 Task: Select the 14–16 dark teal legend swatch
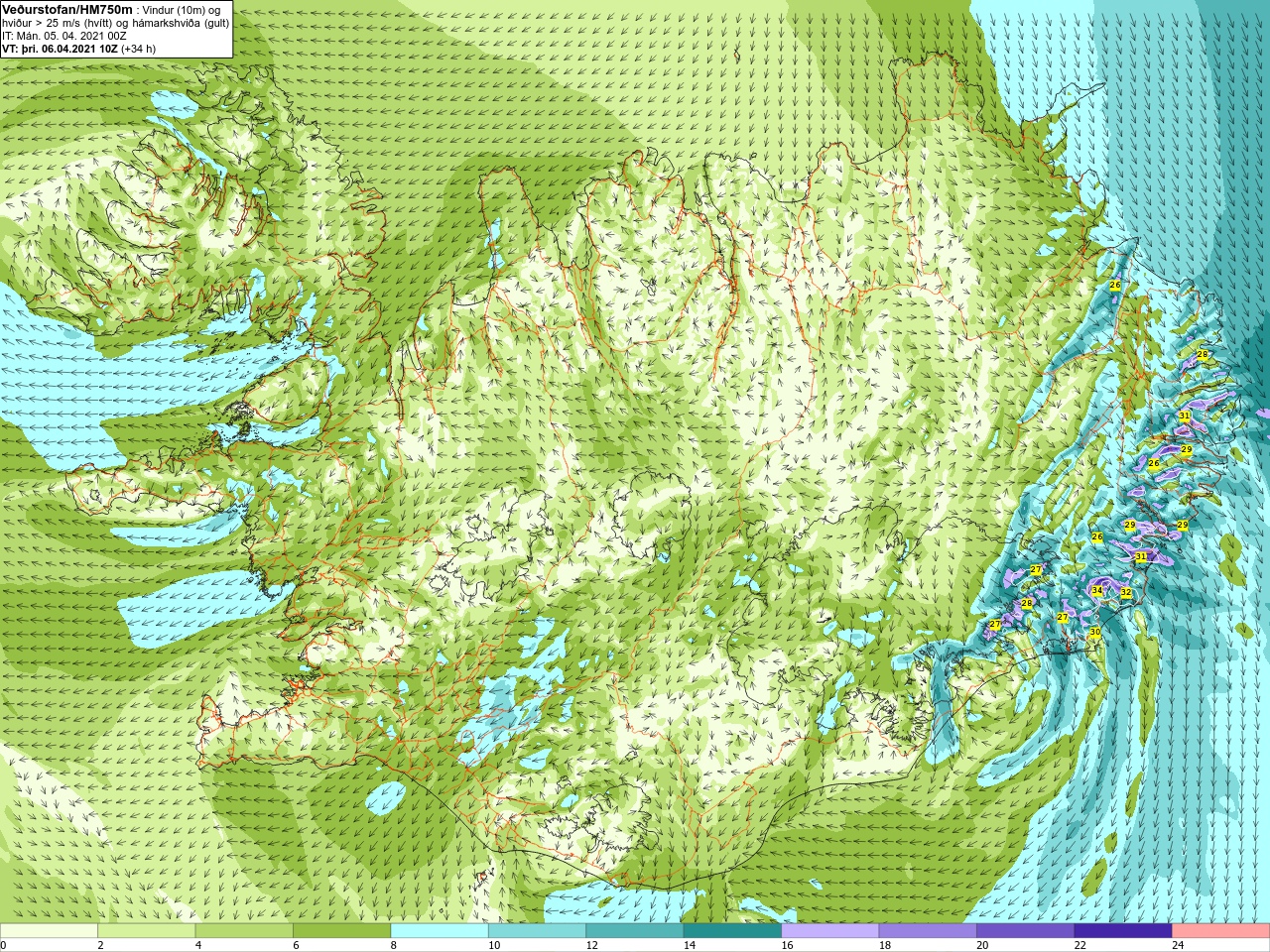point(732,931)
